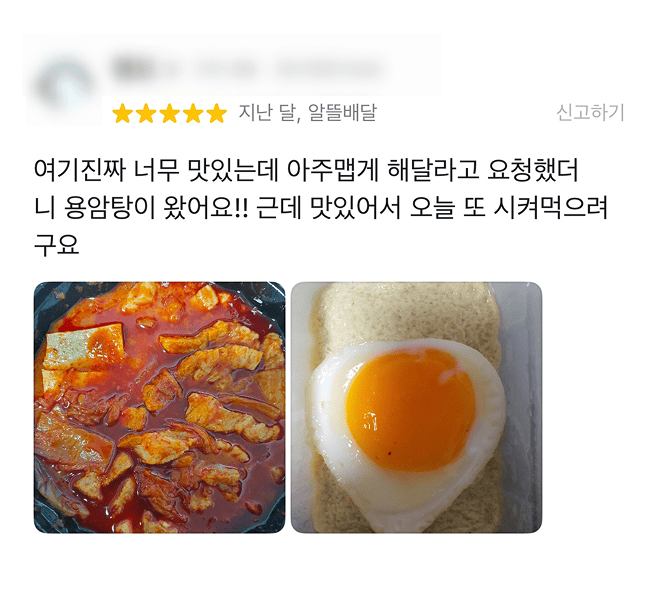The height and width of the screenshot is (616, 660).
Task: Click the 시켜먹으려 text in review
Action: 550,208
